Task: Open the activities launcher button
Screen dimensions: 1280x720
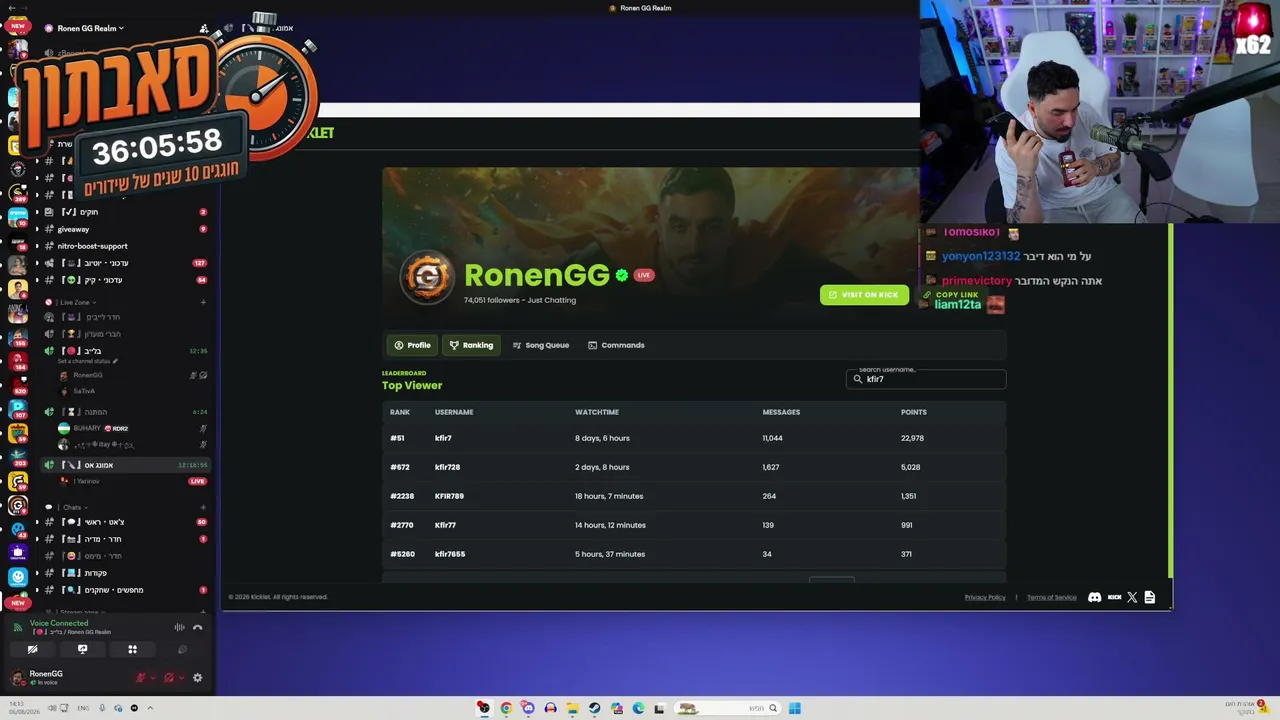Action: 132,649
